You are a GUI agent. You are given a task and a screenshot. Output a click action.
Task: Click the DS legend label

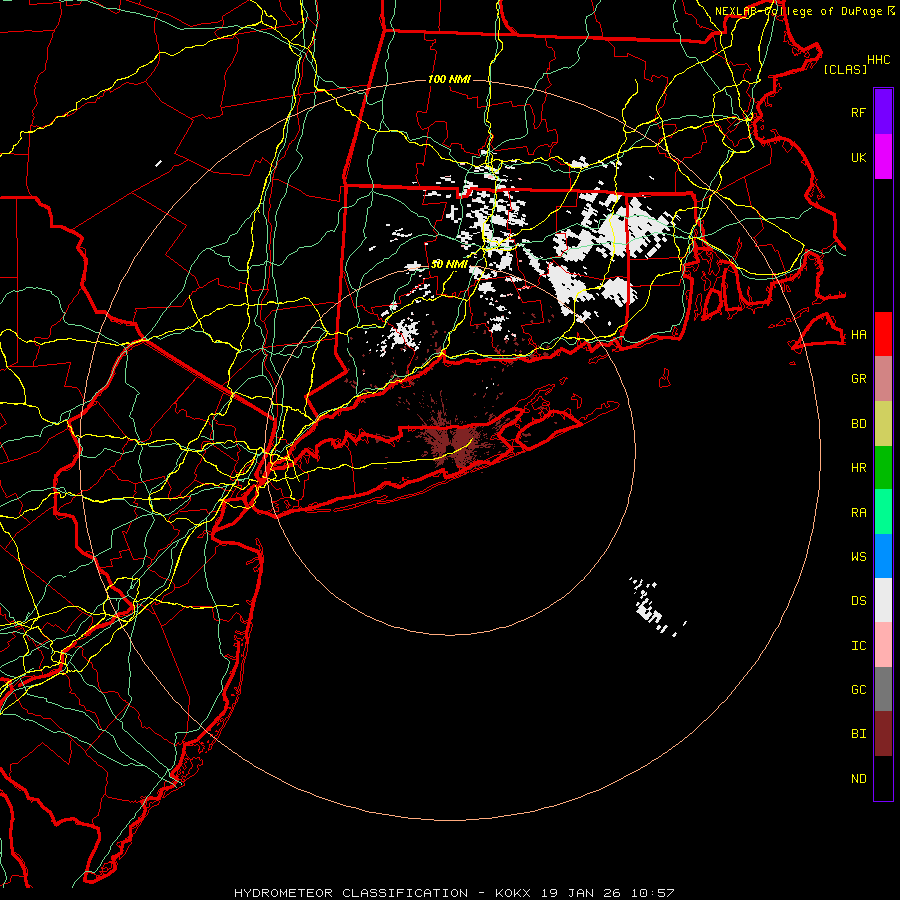pos(859,601)
